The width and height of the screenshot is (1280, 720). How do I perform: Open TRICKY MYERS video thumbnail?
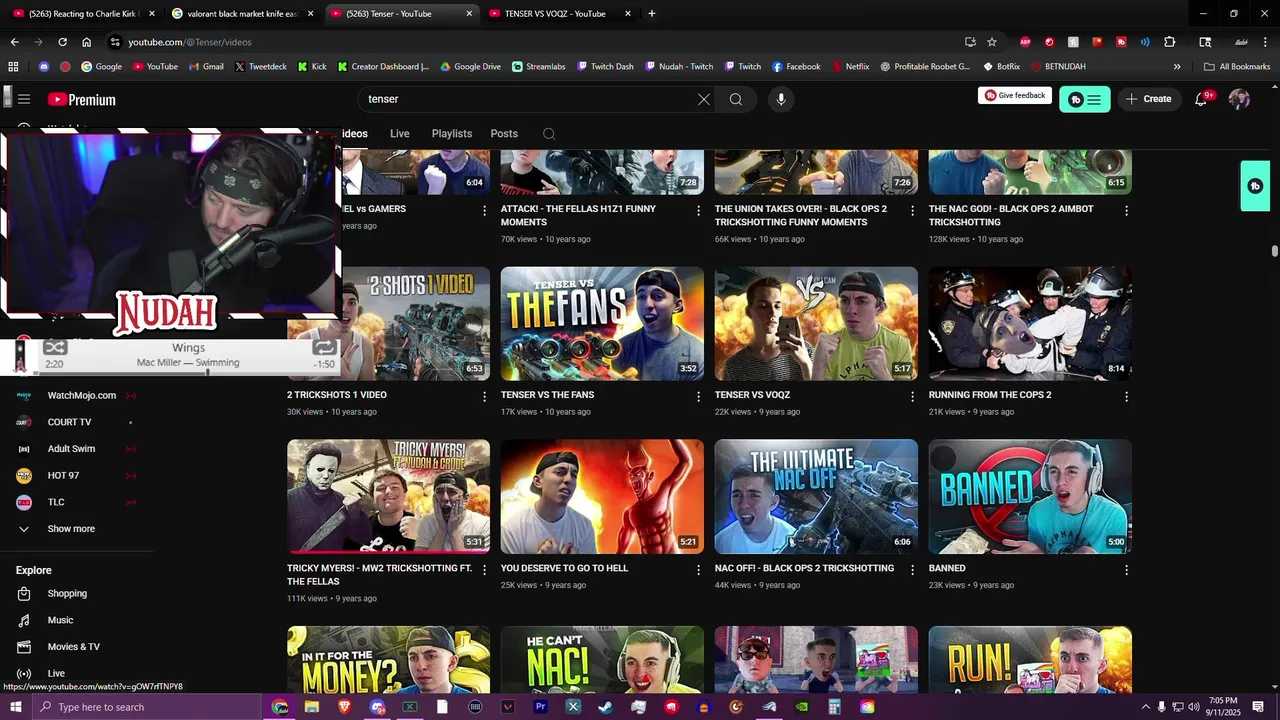click(388, 496)
